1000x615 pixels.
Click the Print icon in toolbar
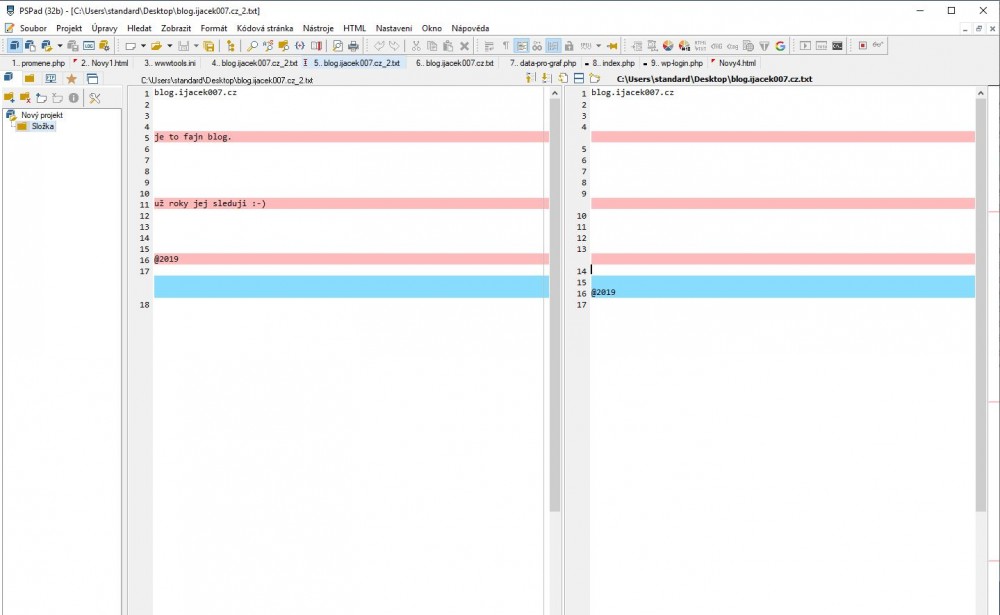click(352, 46)
